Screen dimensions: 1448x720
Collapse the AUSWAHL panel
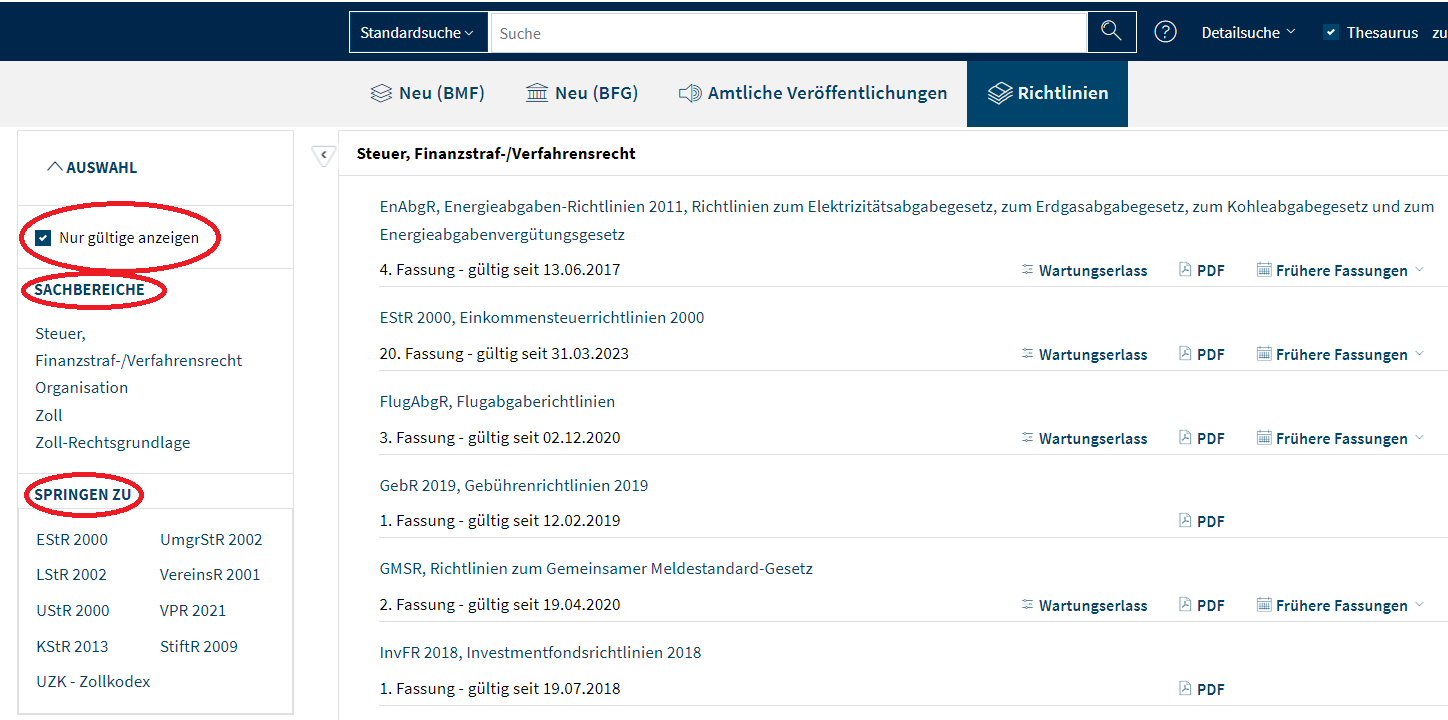point(92,168)
